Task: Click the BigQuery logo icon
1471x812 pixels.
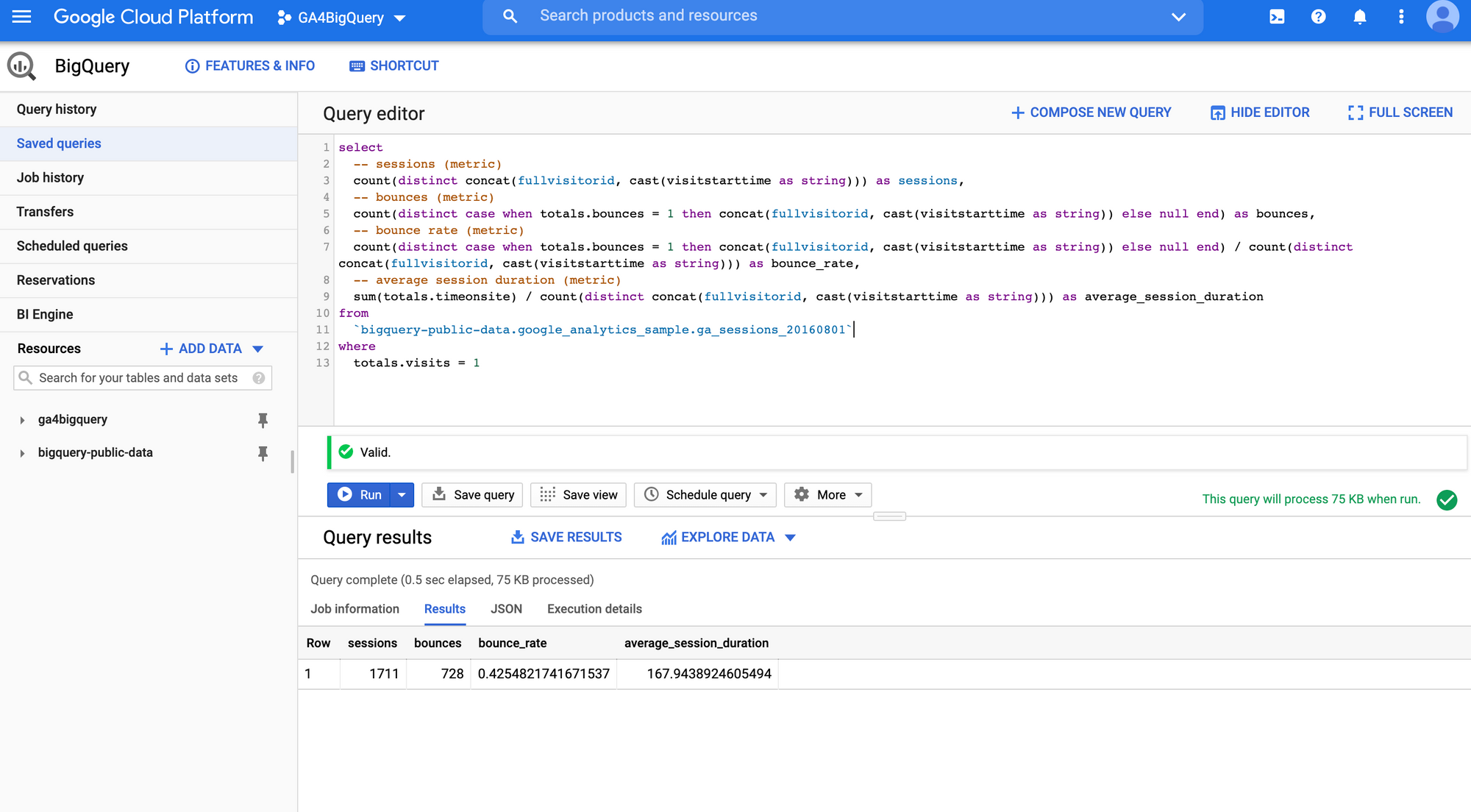Action: (21, 66)
